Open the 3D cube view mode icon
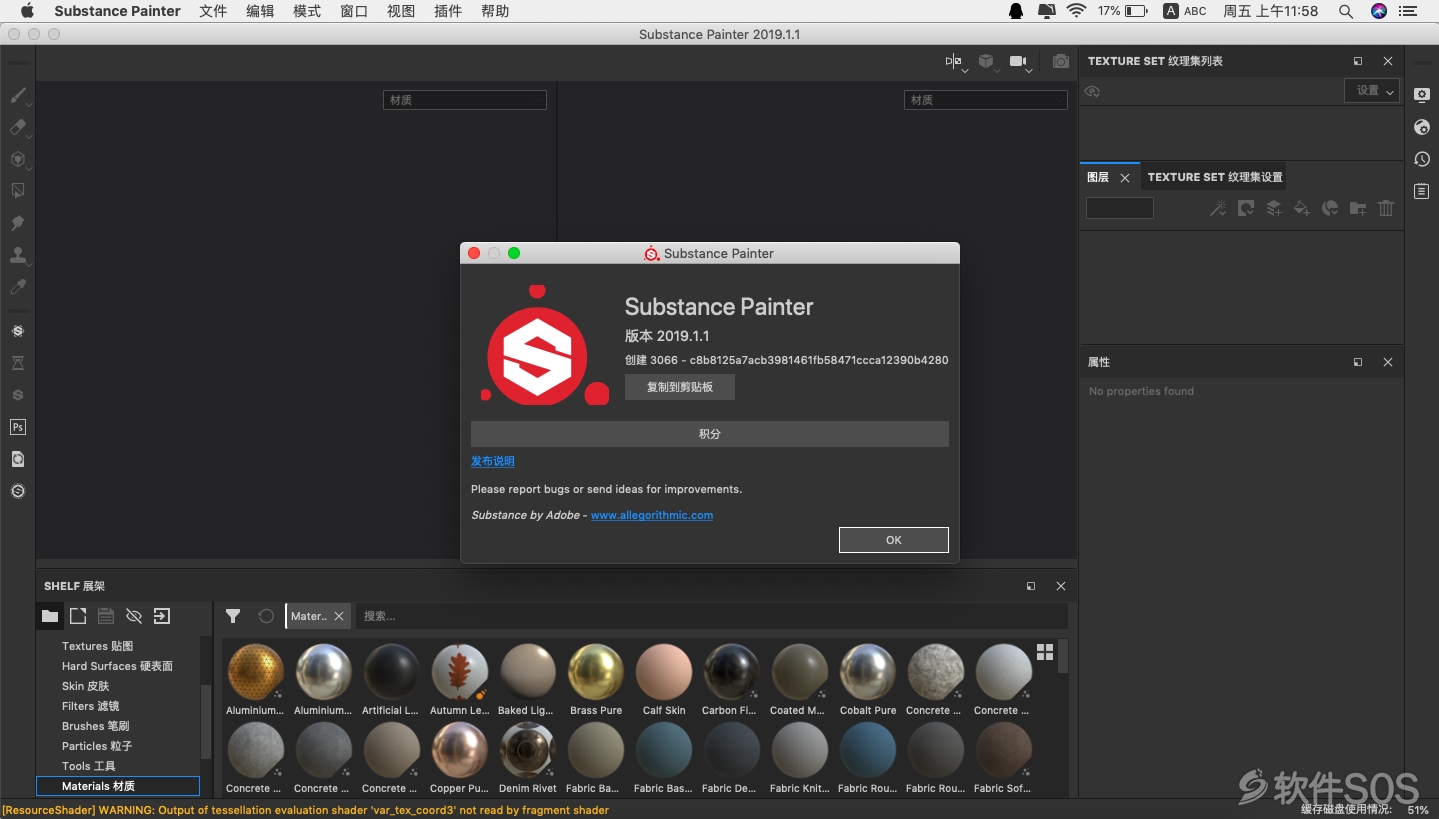 986,61
